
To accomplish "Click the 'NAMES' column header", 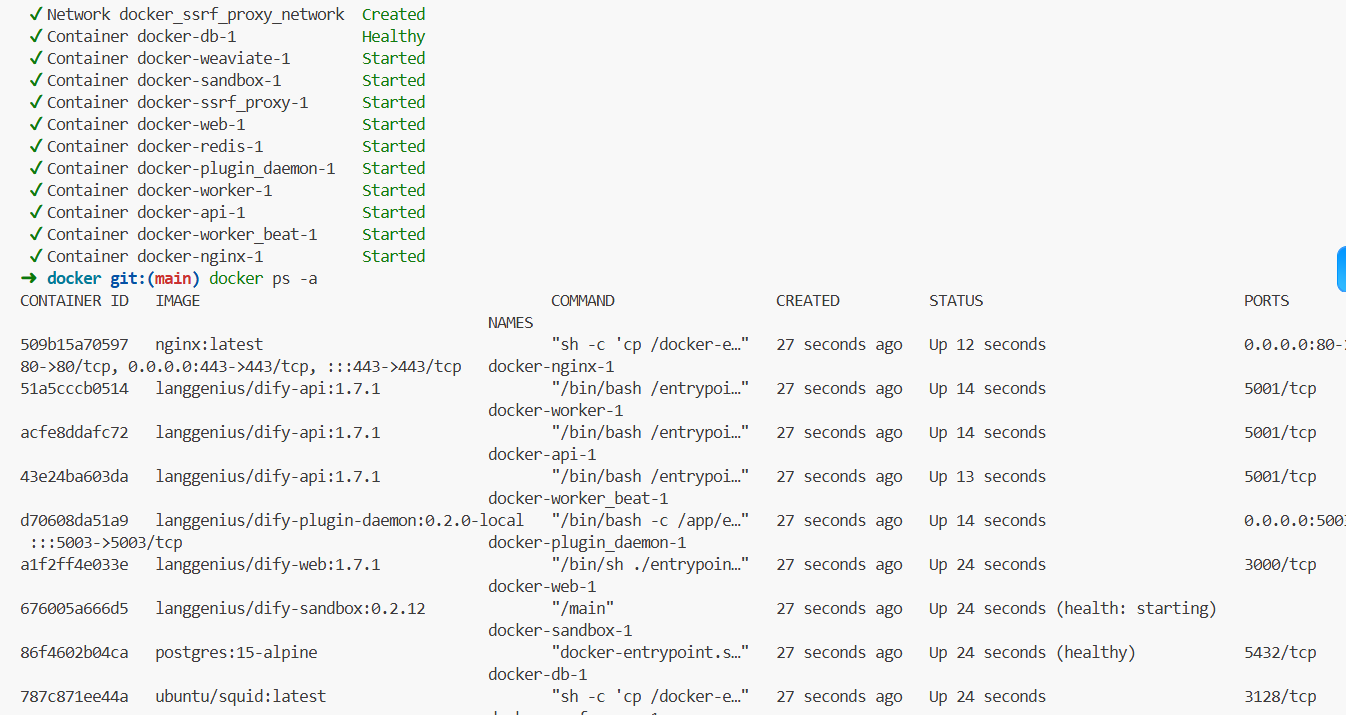I will coord(510,323).
